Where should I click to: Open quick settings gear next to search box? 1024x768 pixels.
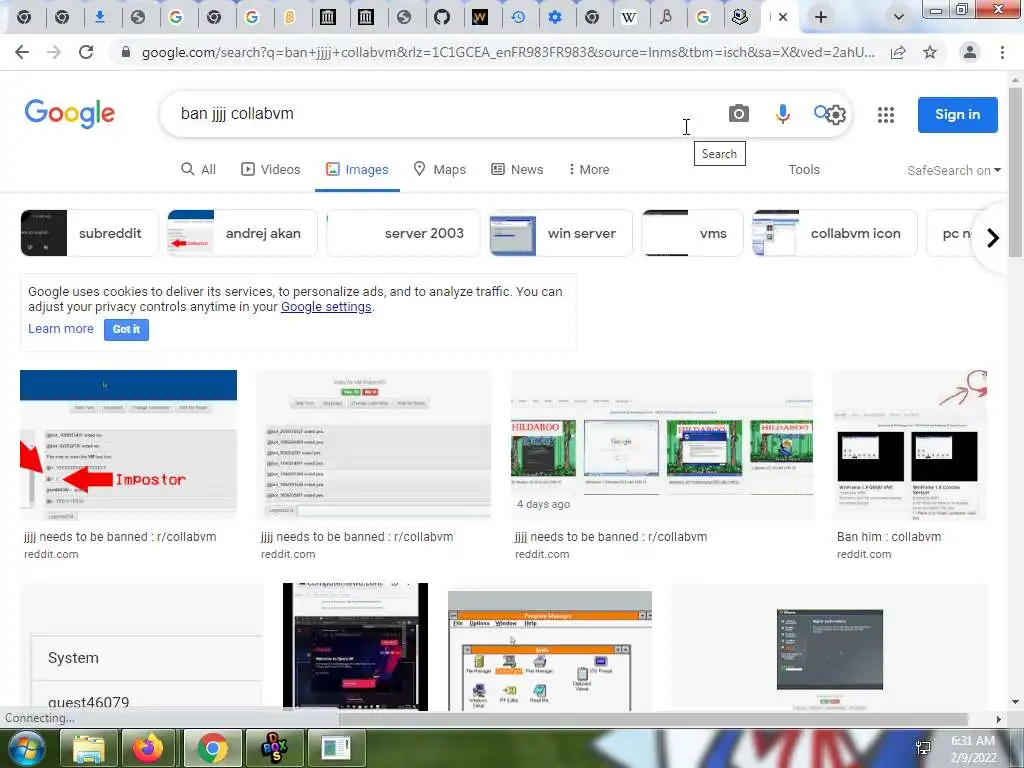pyautogui.click(x=837, y=115)
